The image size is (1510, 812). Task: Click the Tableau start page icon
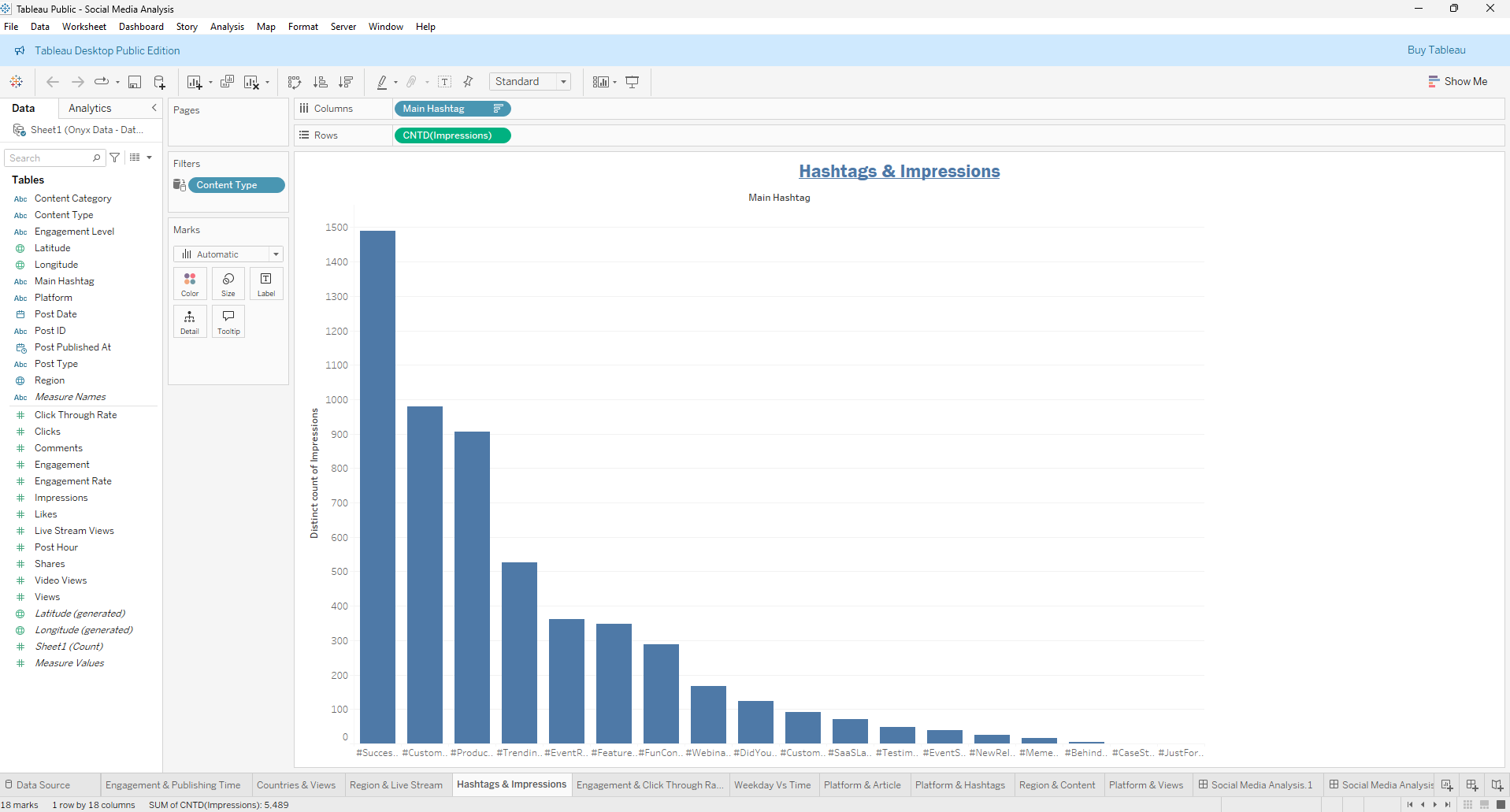[16, 82]
